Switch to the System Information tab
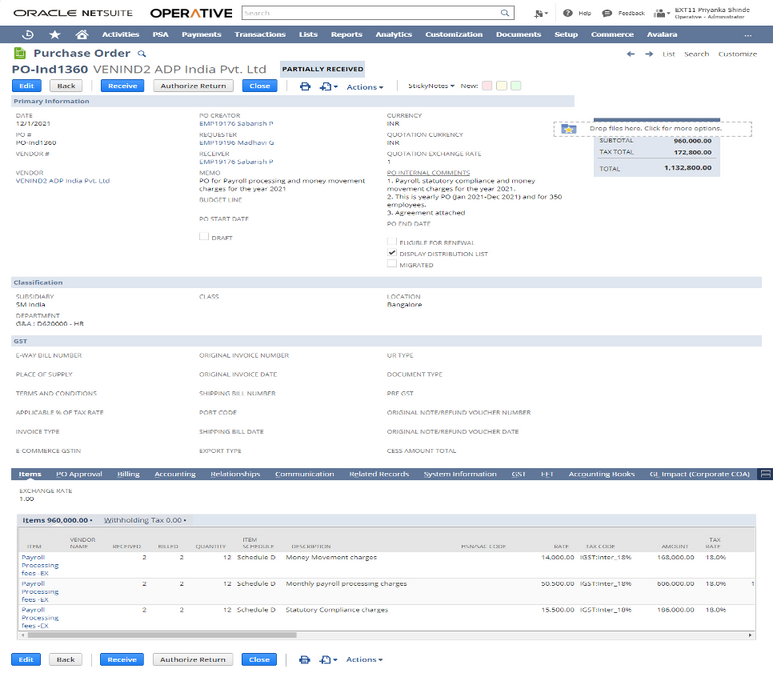773x677 pixels. pos(460,474)
